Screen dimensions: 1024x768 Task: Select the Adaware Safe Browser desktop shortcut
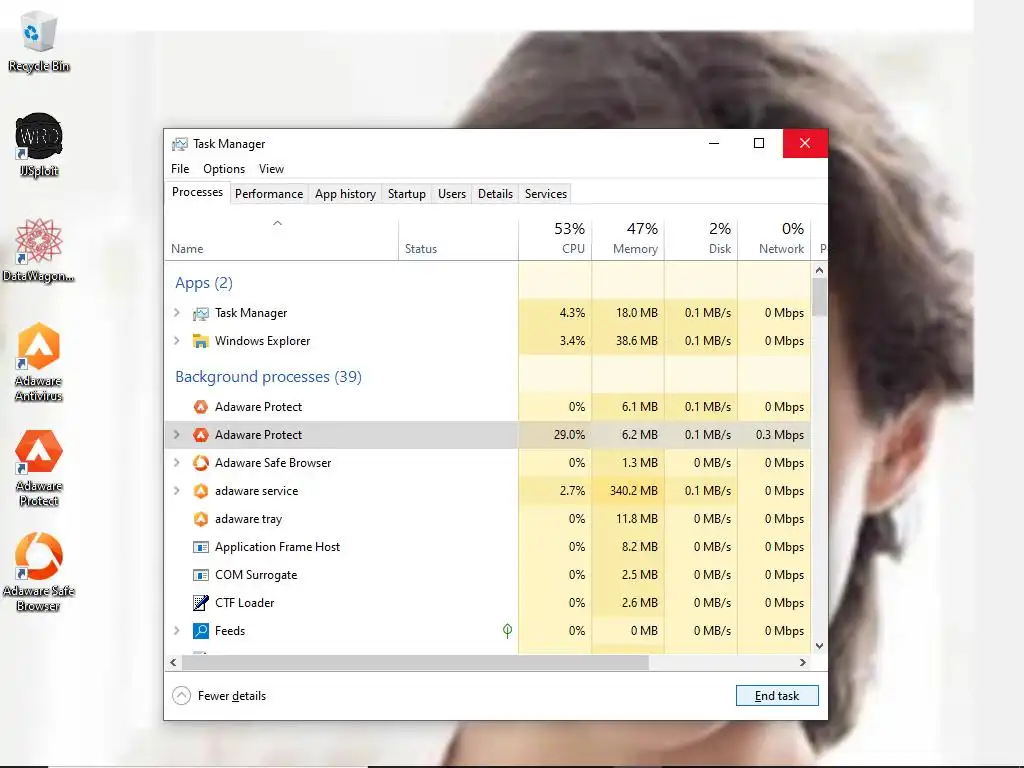point(39,573)
